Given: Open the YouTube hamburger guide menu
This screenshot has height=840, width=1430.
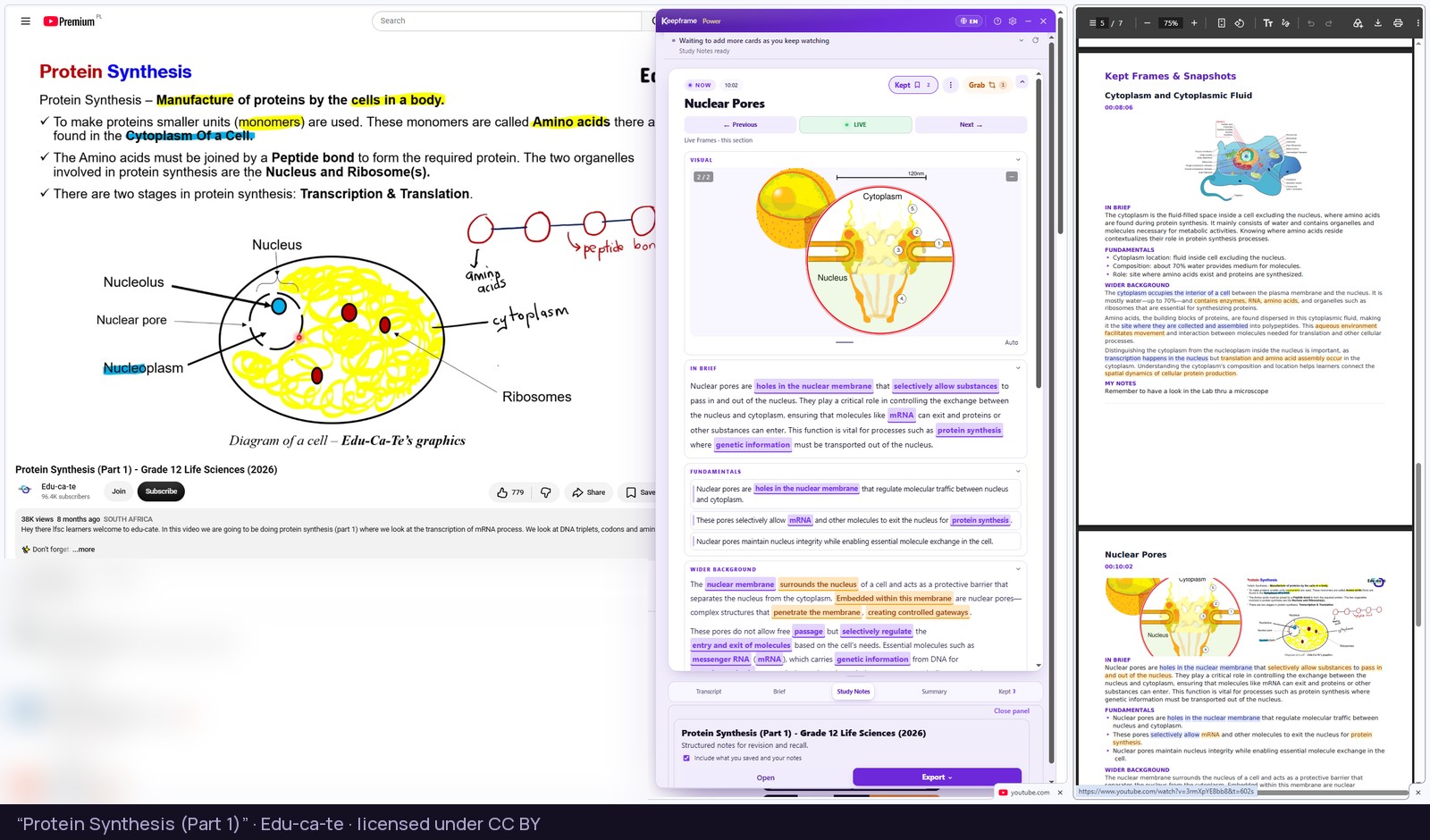Looking at the screenshot, I should 25,21.
